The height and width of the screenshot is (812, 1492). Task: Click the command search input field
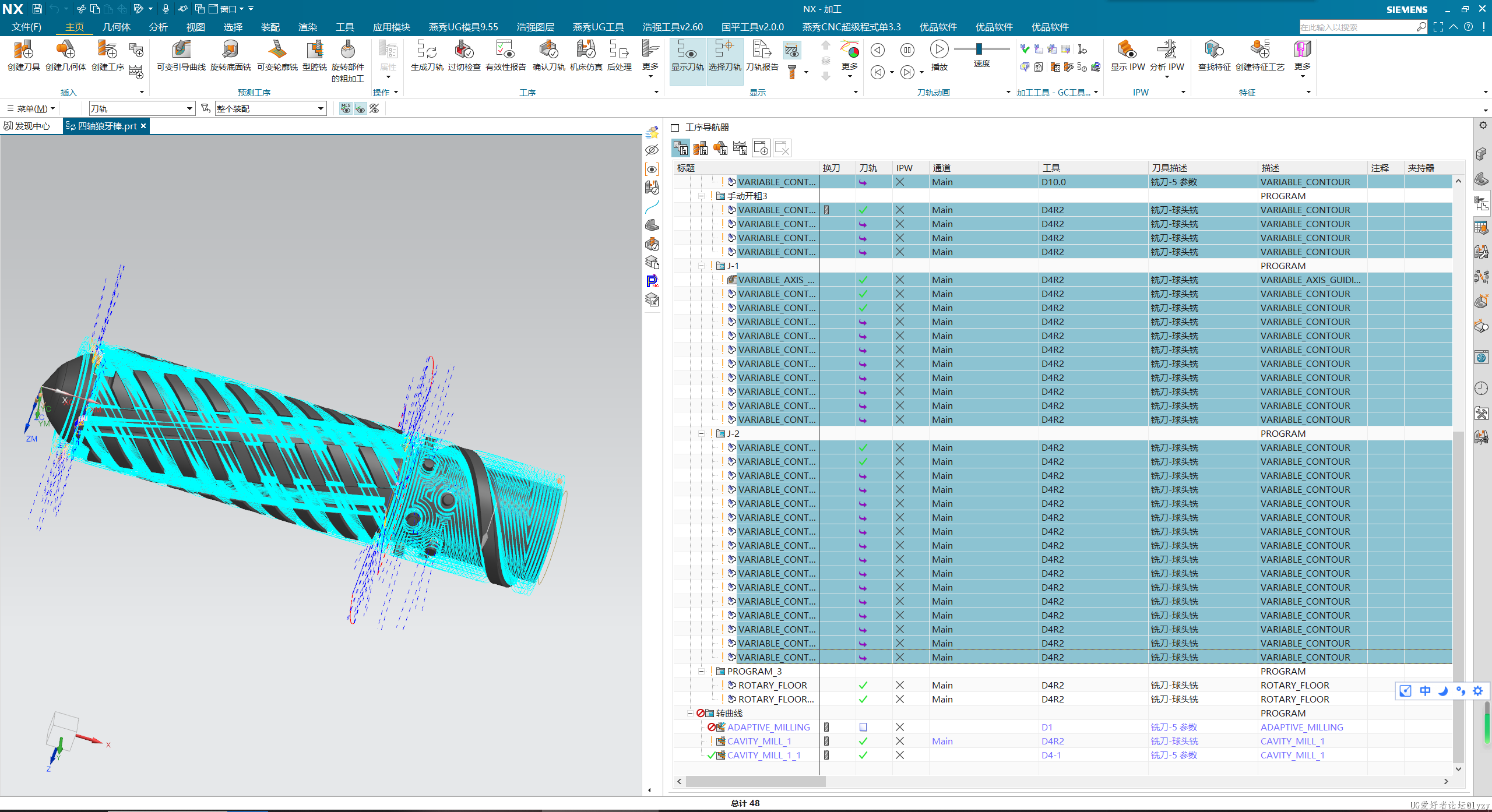click(1357, 27)
